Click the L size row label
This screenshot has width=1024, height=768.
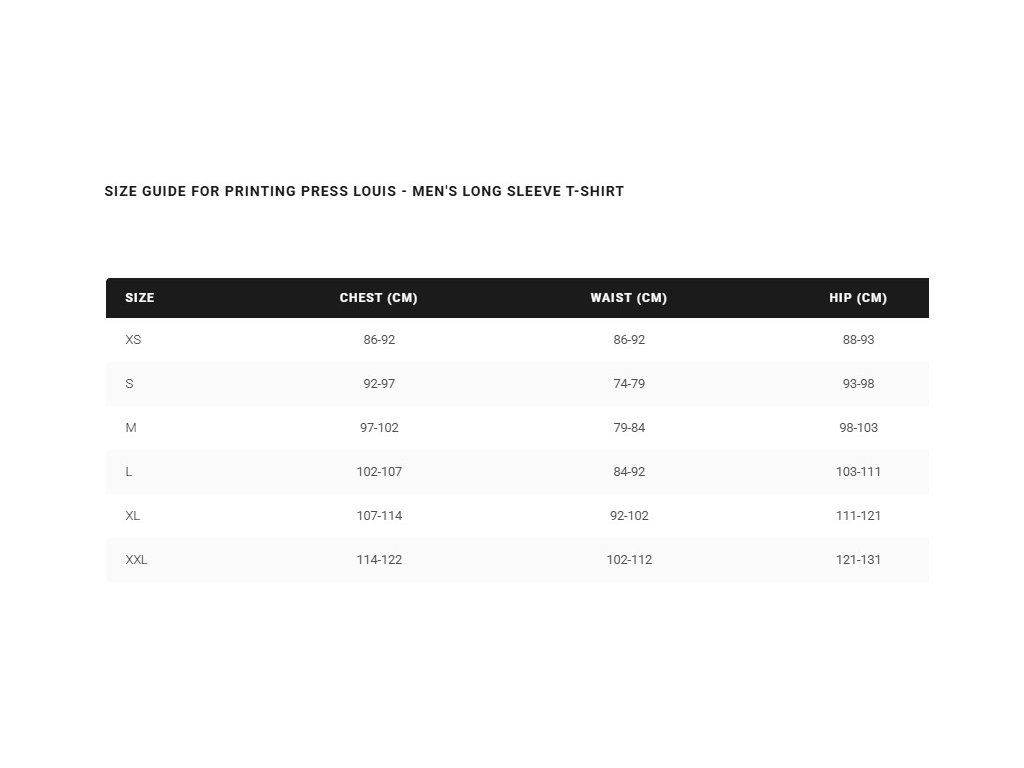click(129, 472)
